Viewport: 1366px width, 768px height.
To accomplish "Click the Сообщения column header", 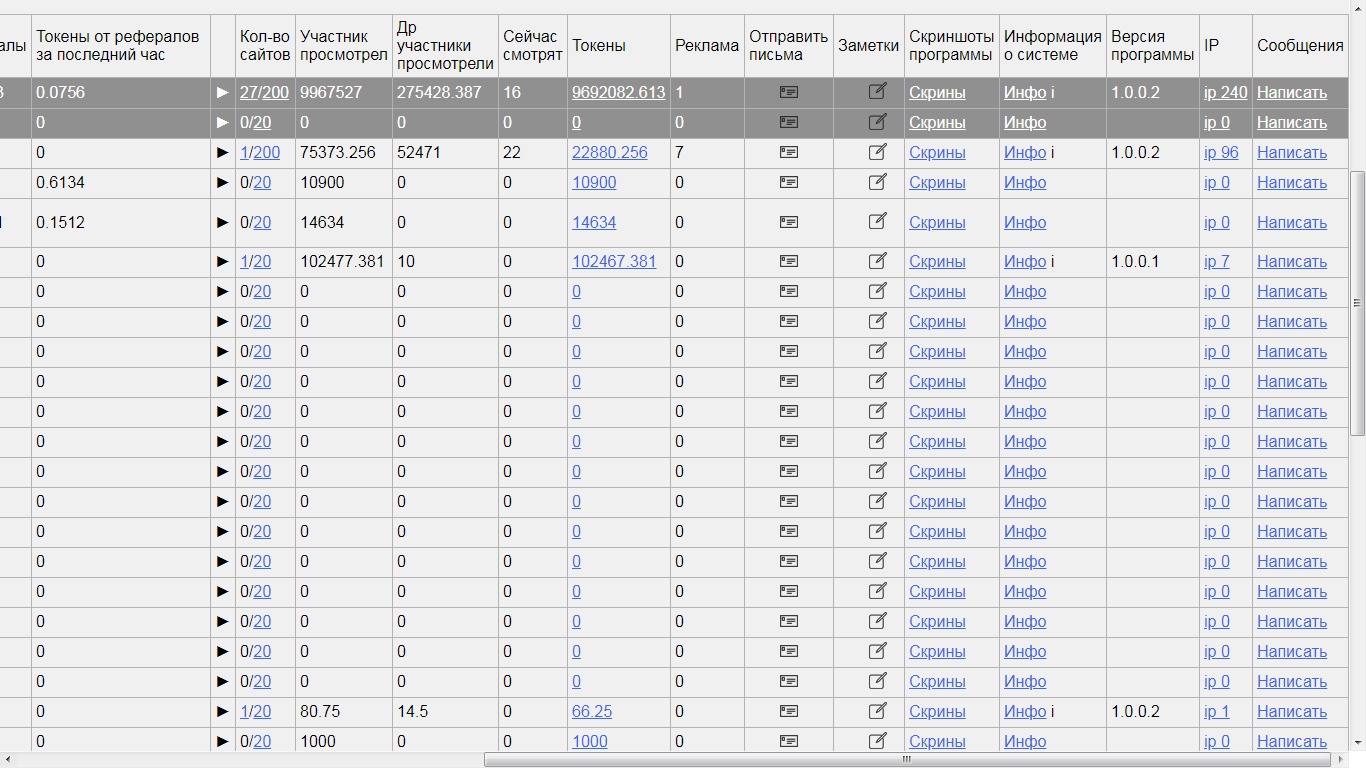I will 1300,45.
